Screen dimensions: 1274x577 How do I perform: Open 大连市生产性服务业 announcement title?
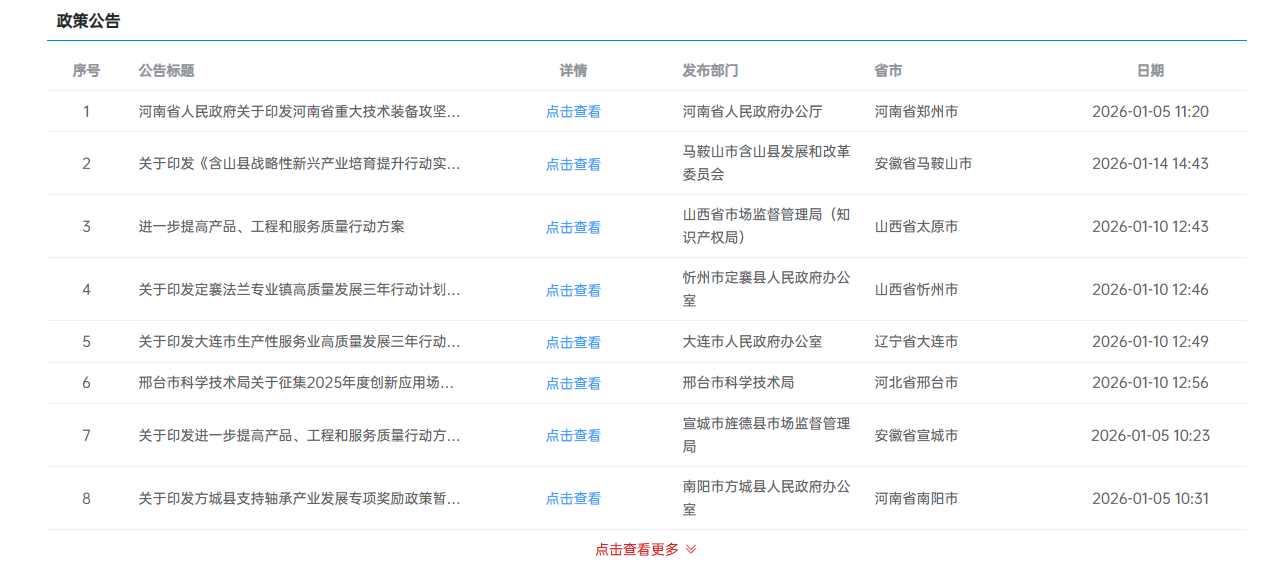299,342
